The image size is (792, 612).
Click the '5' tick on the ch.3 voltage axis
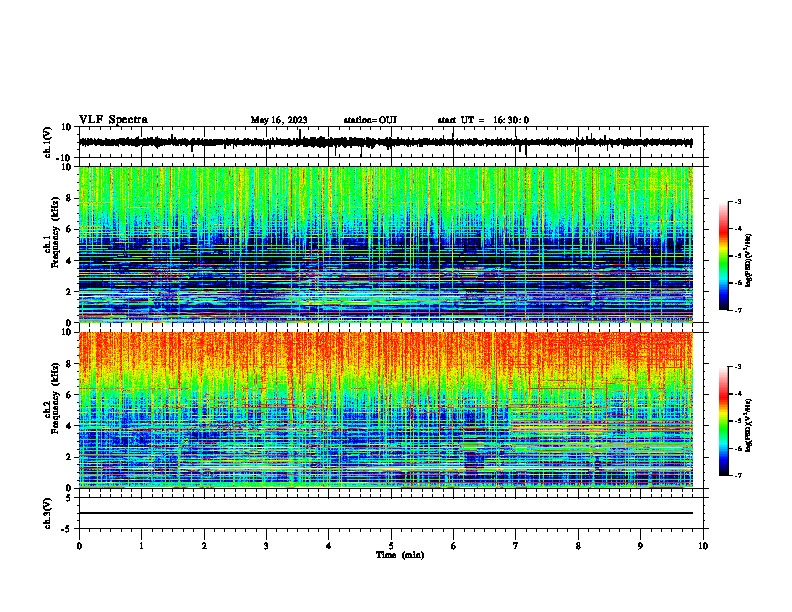pos(69,498)
